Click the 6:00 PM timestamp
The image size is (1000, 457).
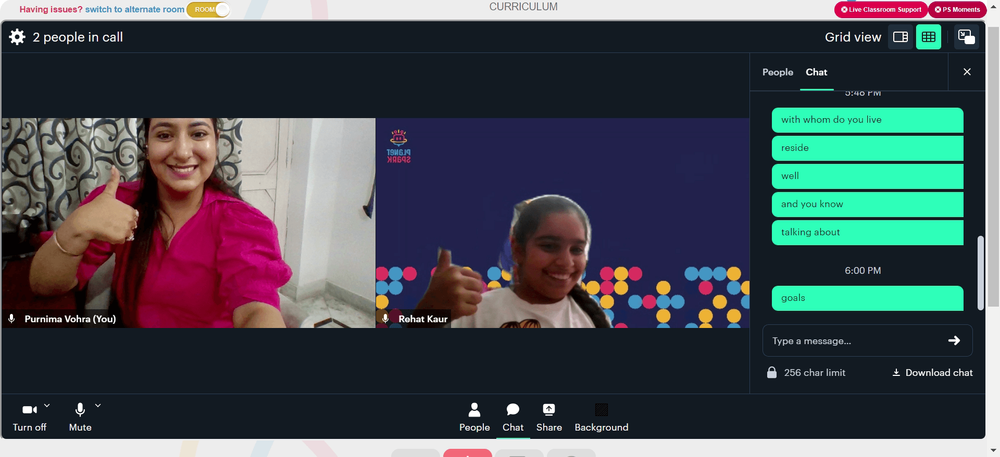pos(862,270)
